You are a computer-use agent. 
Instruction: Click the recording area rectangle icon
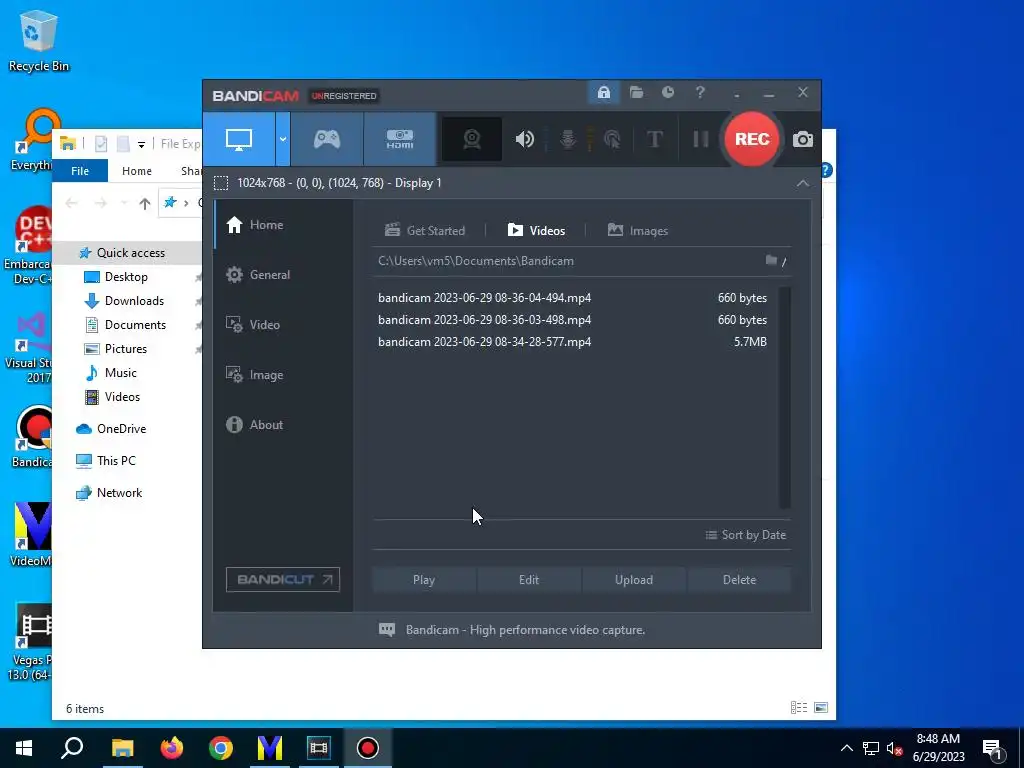click(x=221, y=183)
